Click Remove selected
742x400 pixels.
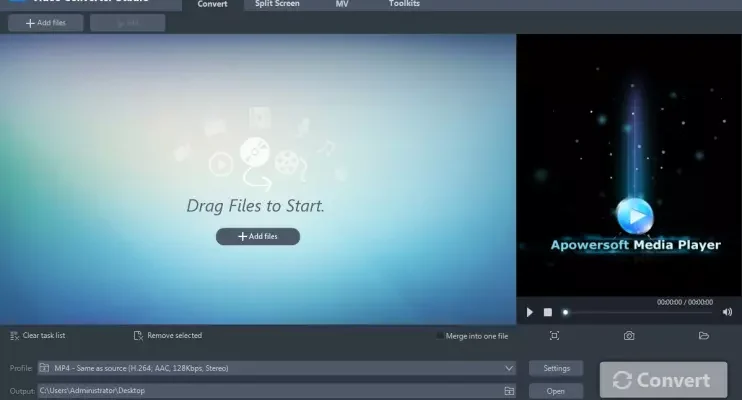click(168, 336)
